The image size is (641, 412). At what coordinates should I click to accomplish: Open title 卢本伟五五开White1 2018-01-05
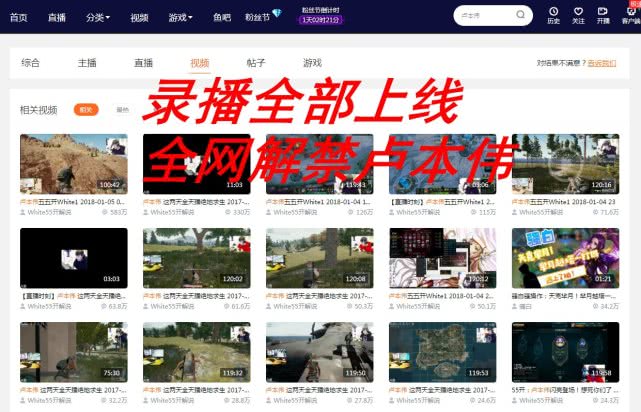click(73, 202)
